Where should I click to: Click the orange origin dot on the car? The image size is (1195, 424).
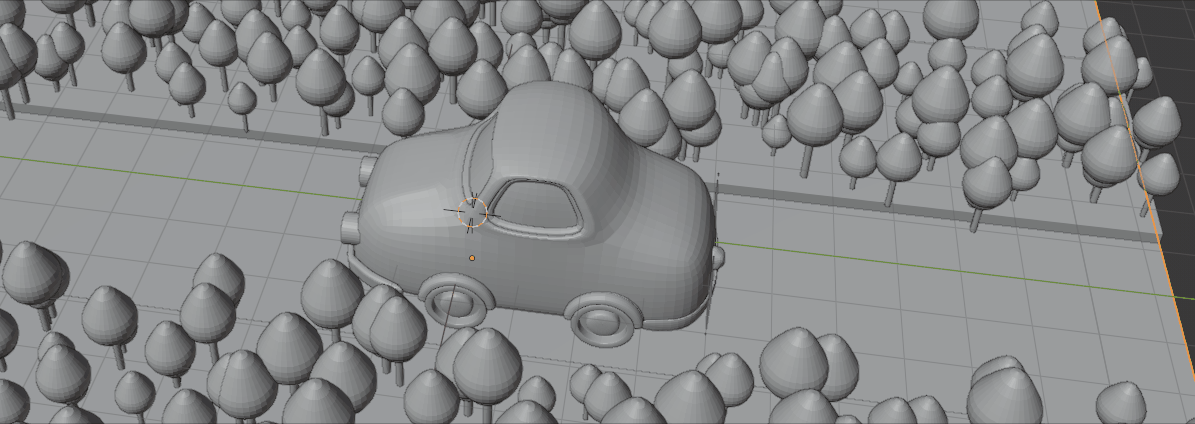pos(472,259)
